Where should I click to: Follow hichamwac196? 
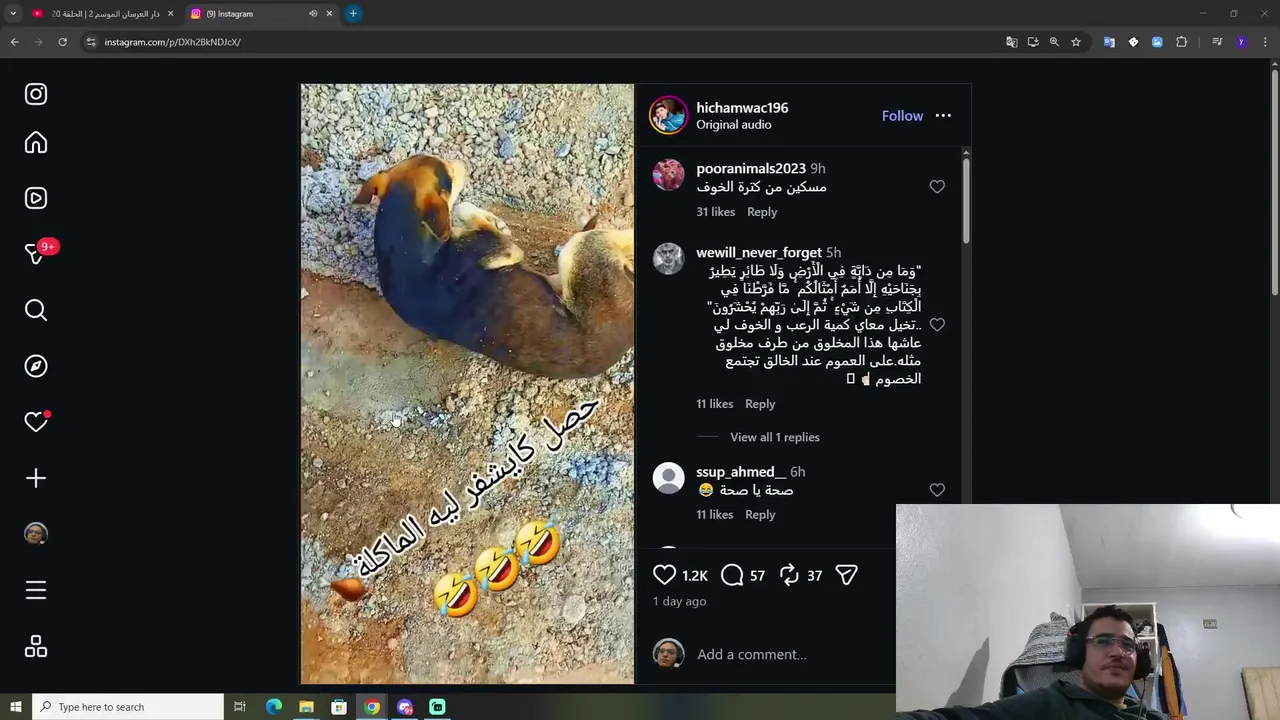[x=902, y=116]
